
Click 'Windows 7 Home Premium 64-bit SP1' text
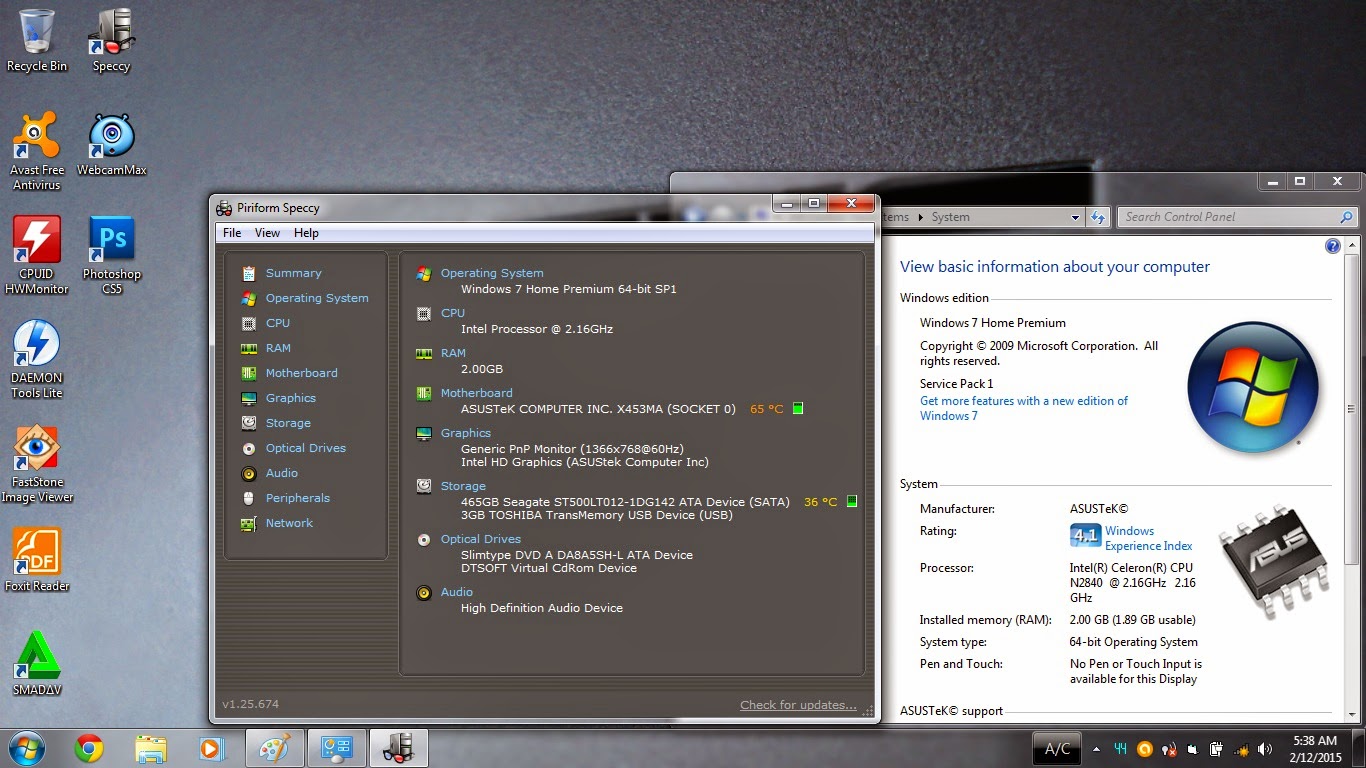tap(569, 289)
